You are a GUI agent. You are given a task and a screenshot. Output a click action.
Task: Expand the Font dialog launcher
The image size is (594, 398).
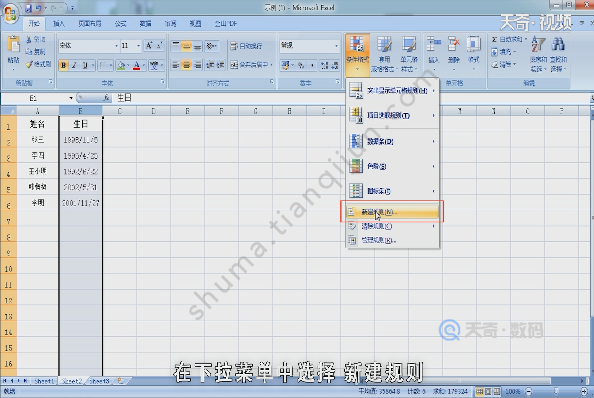tap(163, 82)
